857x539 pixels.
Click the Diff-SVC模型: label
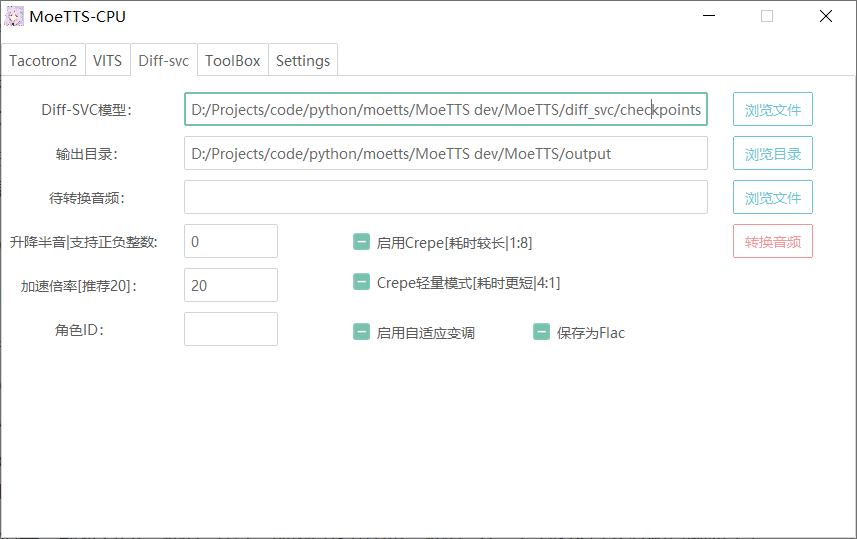(87, 110)
